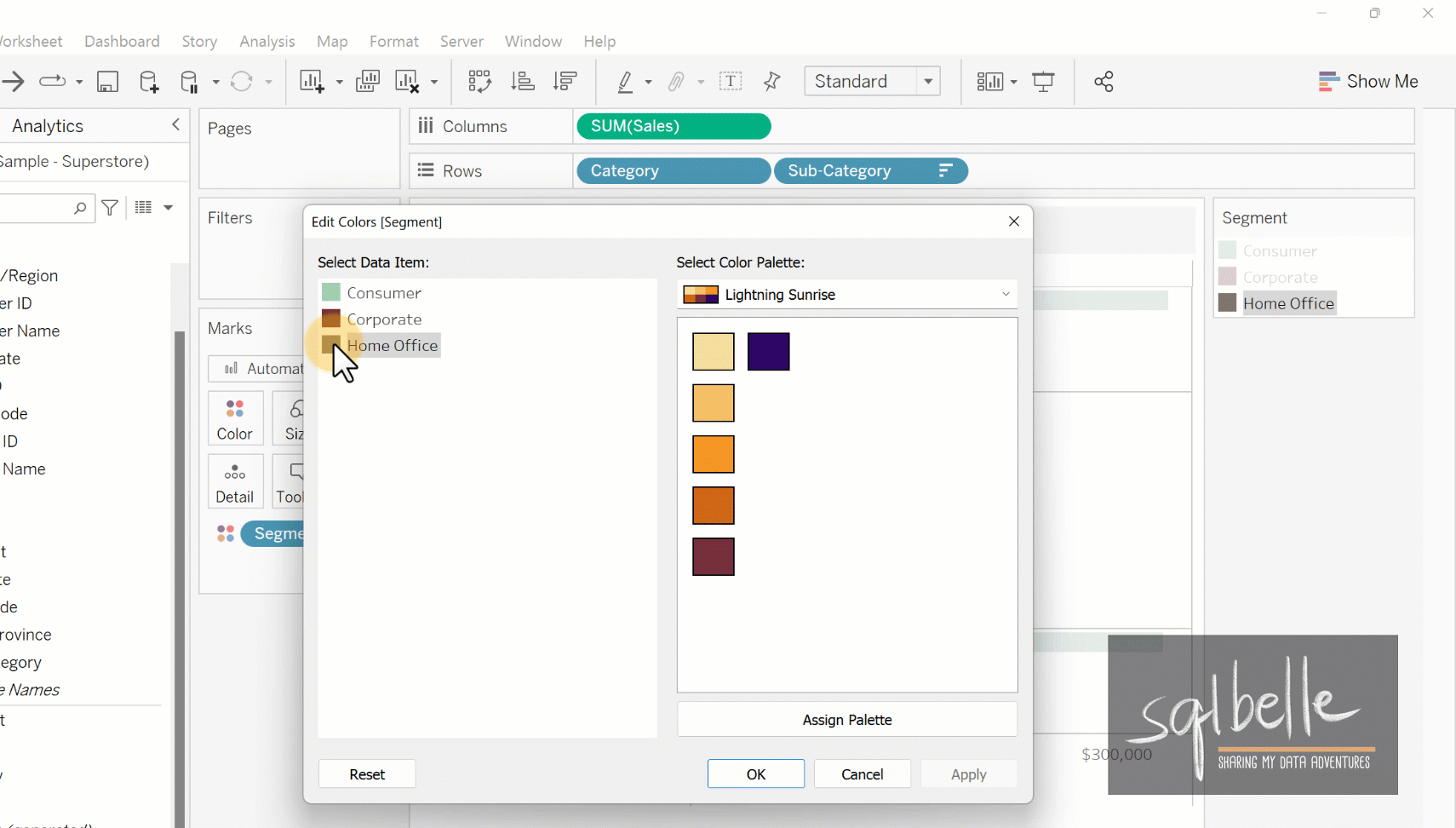Open the Lightning Sunrise palette dropdown
Image resolution: width=1456 pixels, height=828 pixels.
click(x=847, y=295)
